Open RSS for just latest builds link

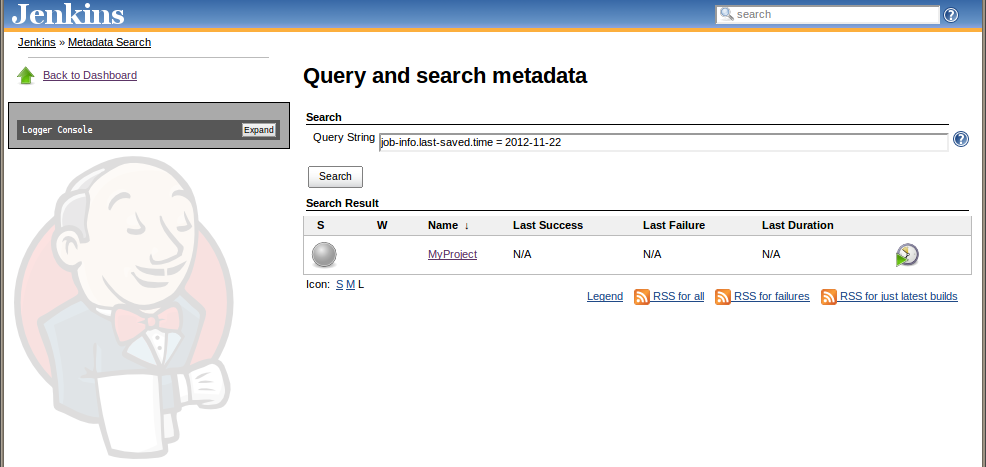click(x=899, y=297)
